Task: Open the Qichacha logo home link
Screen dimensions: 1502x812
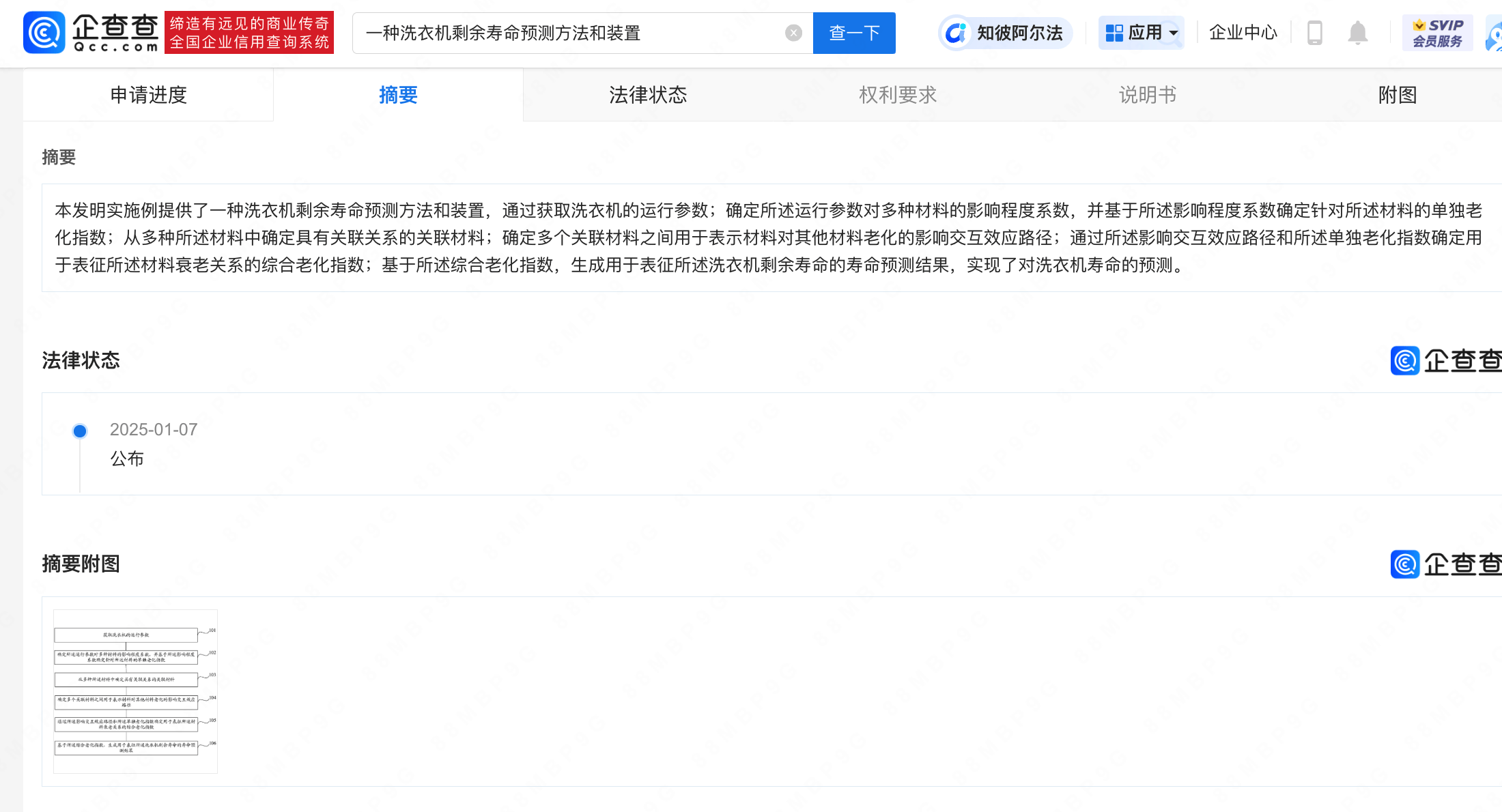Action: [x=91, y=32]
